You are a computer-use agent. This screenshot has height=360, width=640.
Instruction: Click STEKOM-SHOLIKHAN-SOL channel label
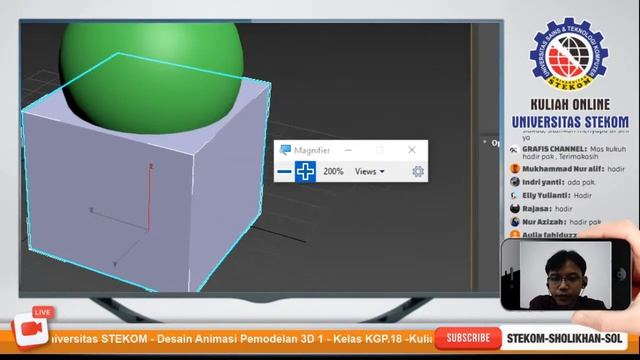564,338
